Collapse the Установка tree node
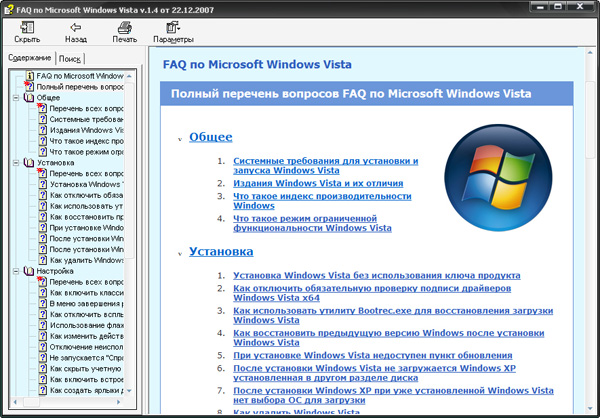 (16, 163)
